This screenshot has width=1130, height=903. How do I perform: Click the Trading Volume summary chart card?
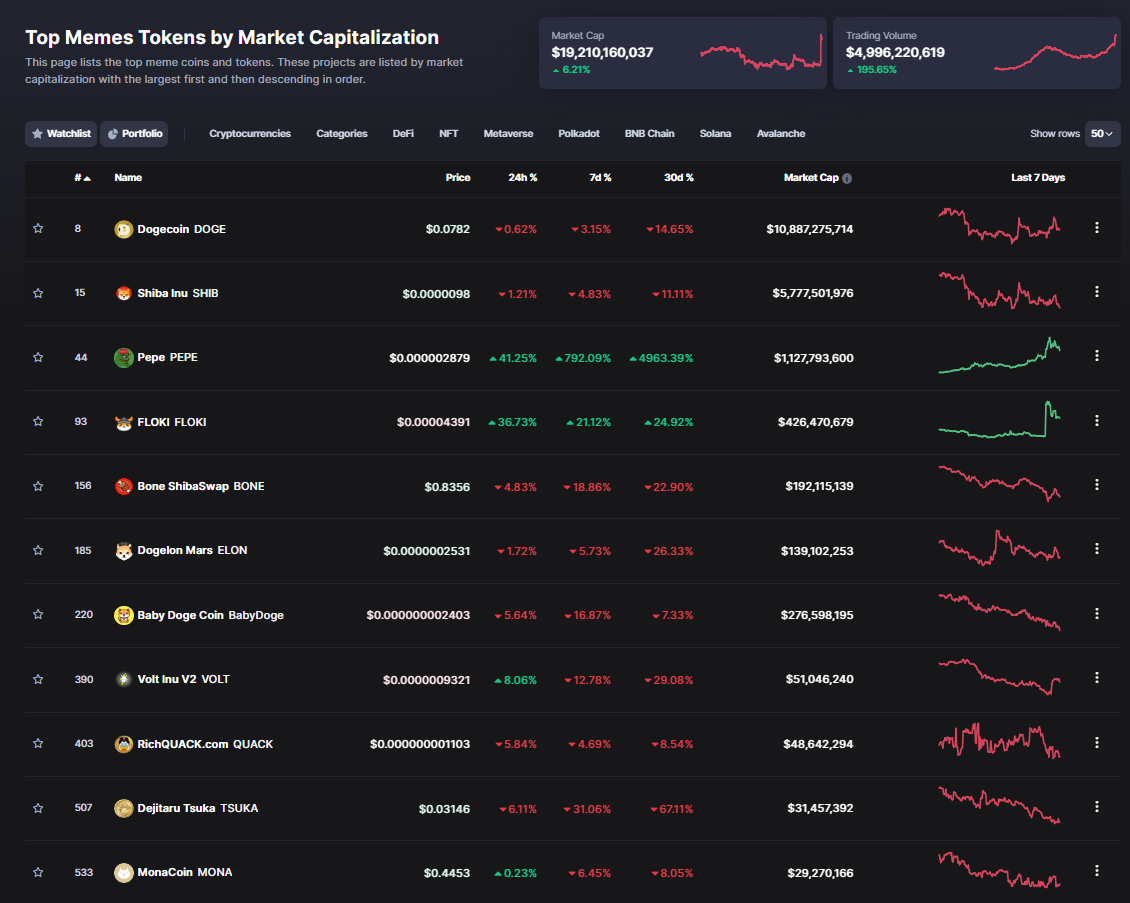click(x=976, y=53)
